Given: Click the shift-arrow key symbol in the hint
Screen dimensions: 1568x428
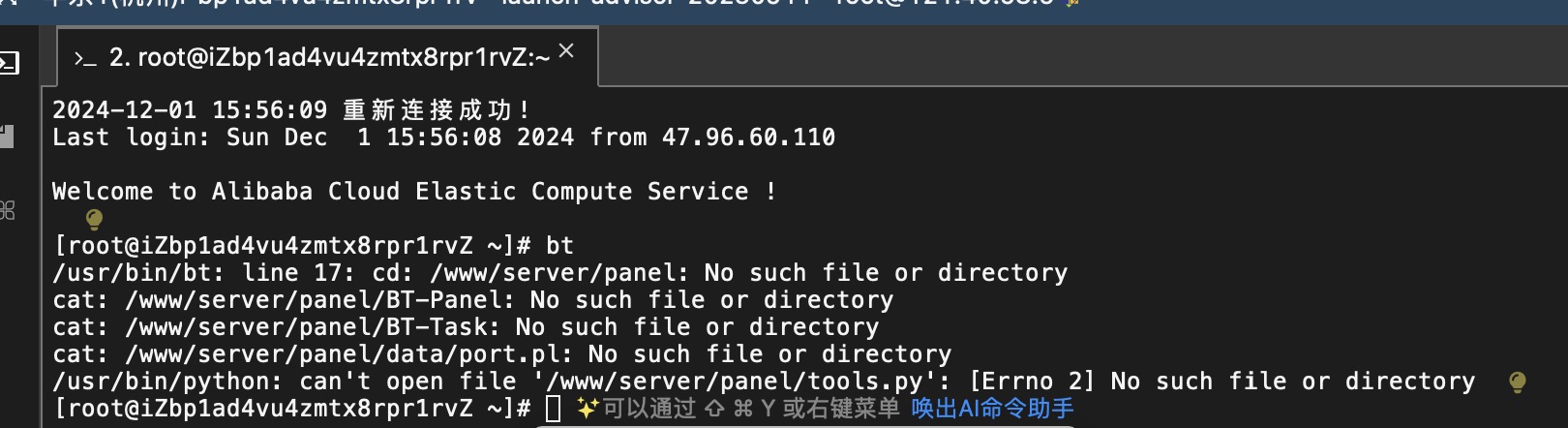Looking at the screenshot, I should pos(714,409).
